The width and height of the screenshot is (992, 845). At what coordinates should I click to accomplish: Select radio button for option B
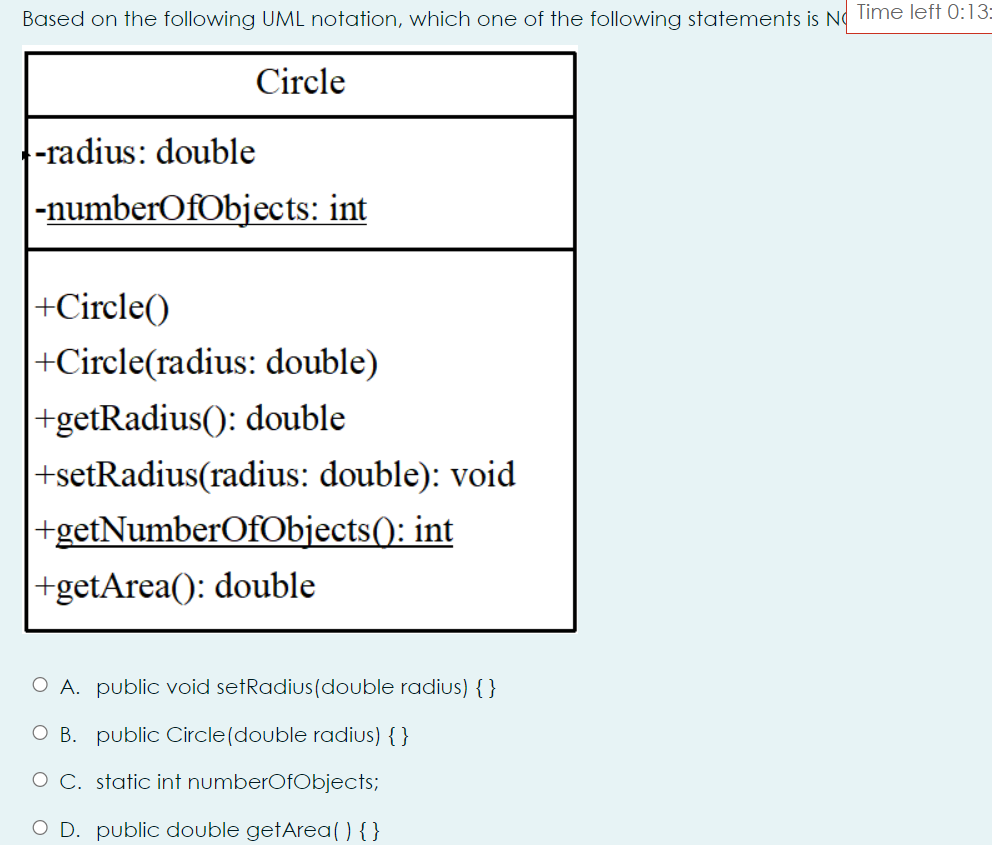40,732
